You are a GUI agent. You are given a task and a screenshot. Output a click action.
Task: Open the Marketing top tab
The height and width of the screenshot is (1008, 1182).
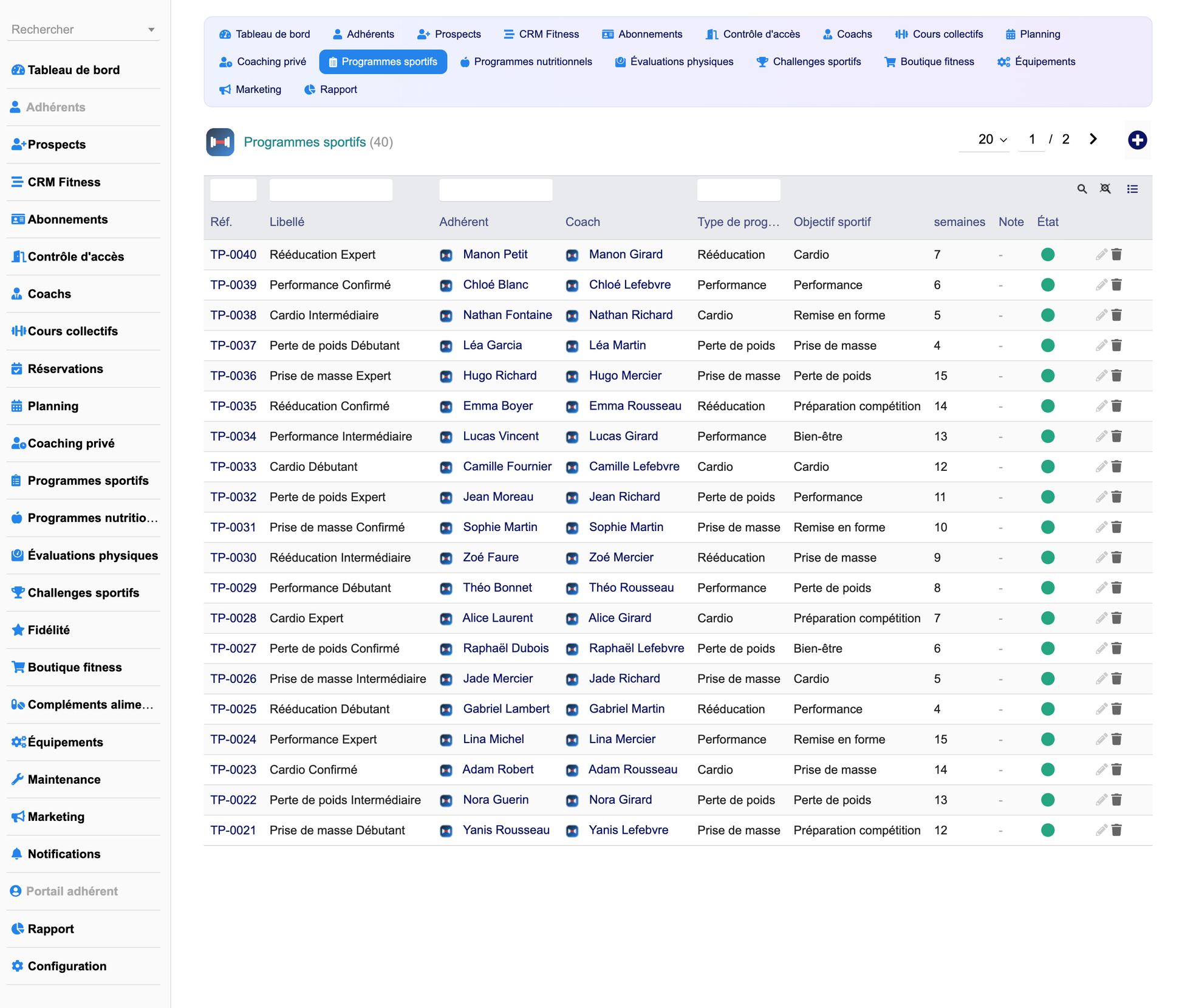250,89
